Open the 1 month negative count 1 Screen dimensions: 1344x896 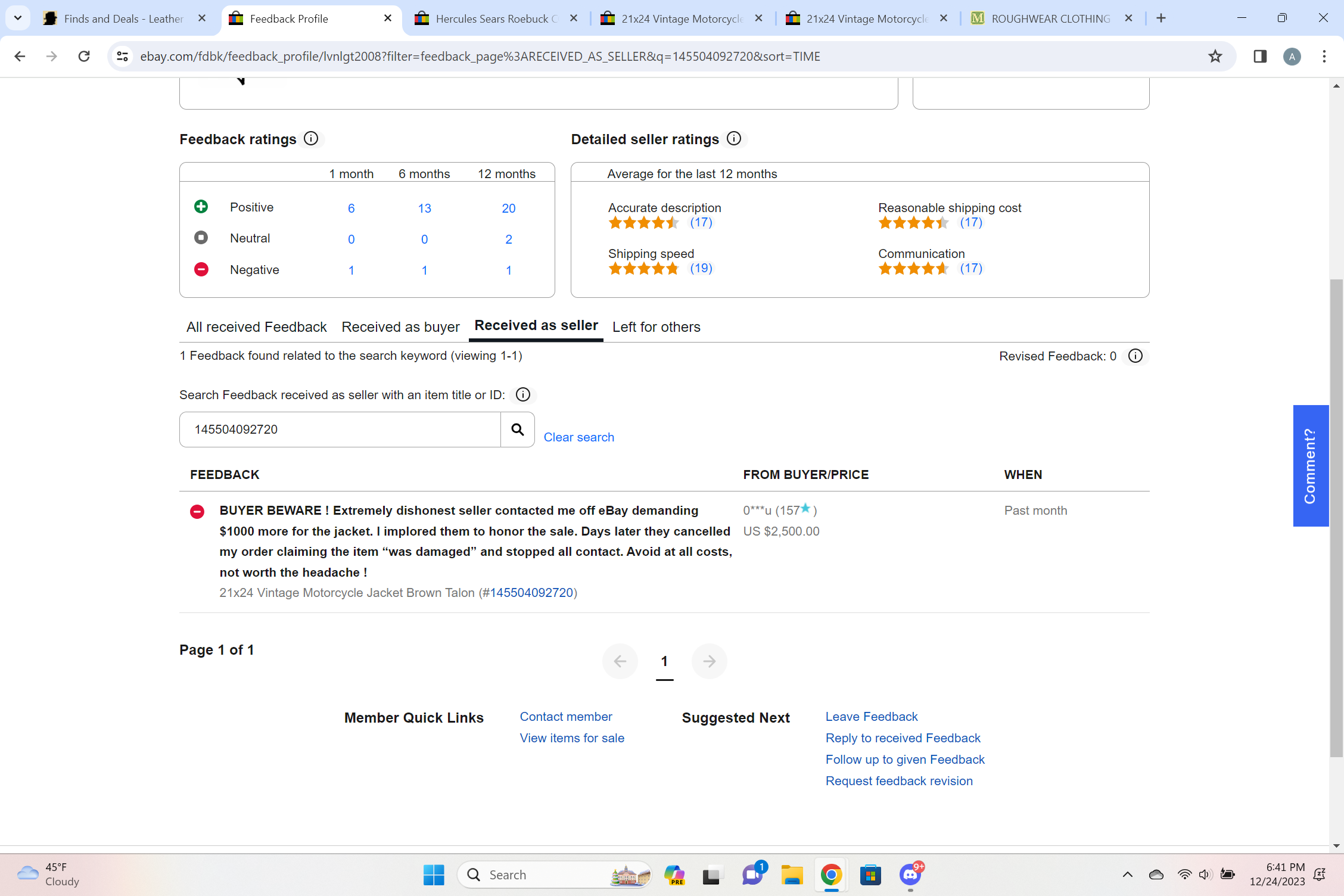[351, 270]
